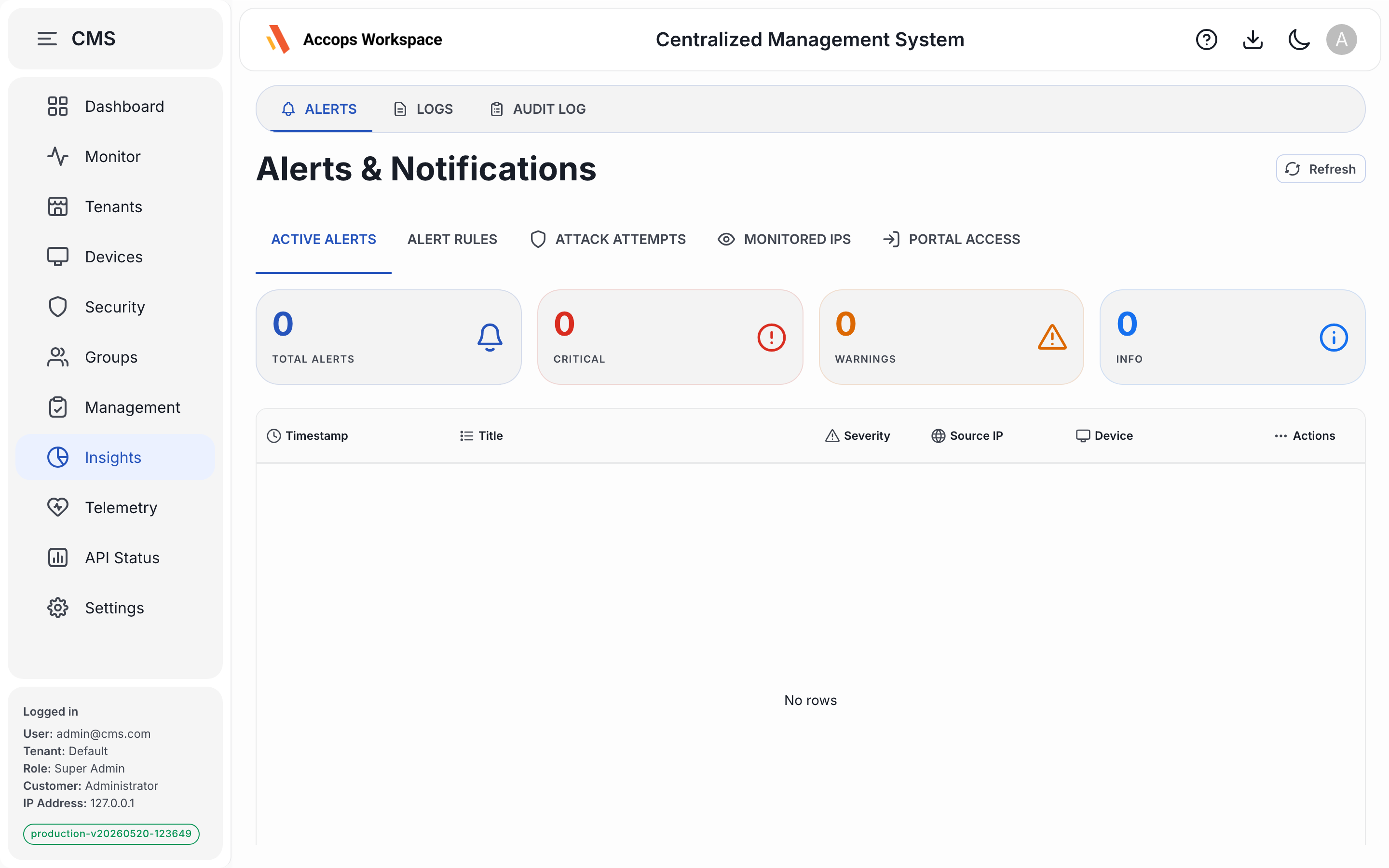Image resolution: width=1389 pixels, height=868 pixels.
Task: Click the Refresh button
Action: (x=1320, y=169)
